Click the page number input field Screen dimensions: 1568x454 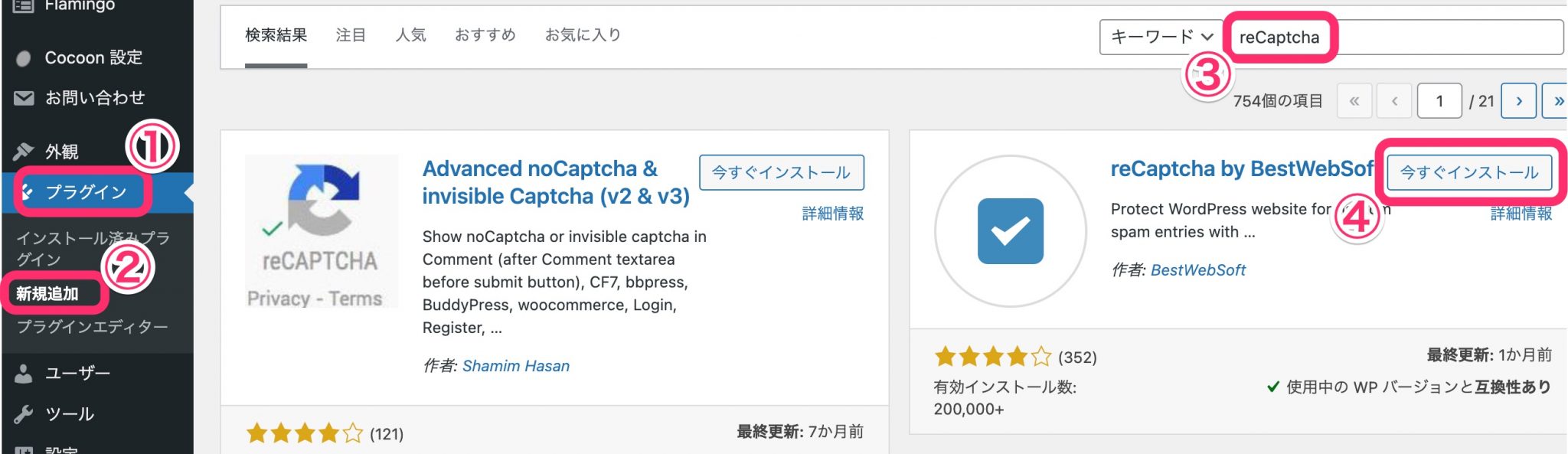click(1439, 100)
